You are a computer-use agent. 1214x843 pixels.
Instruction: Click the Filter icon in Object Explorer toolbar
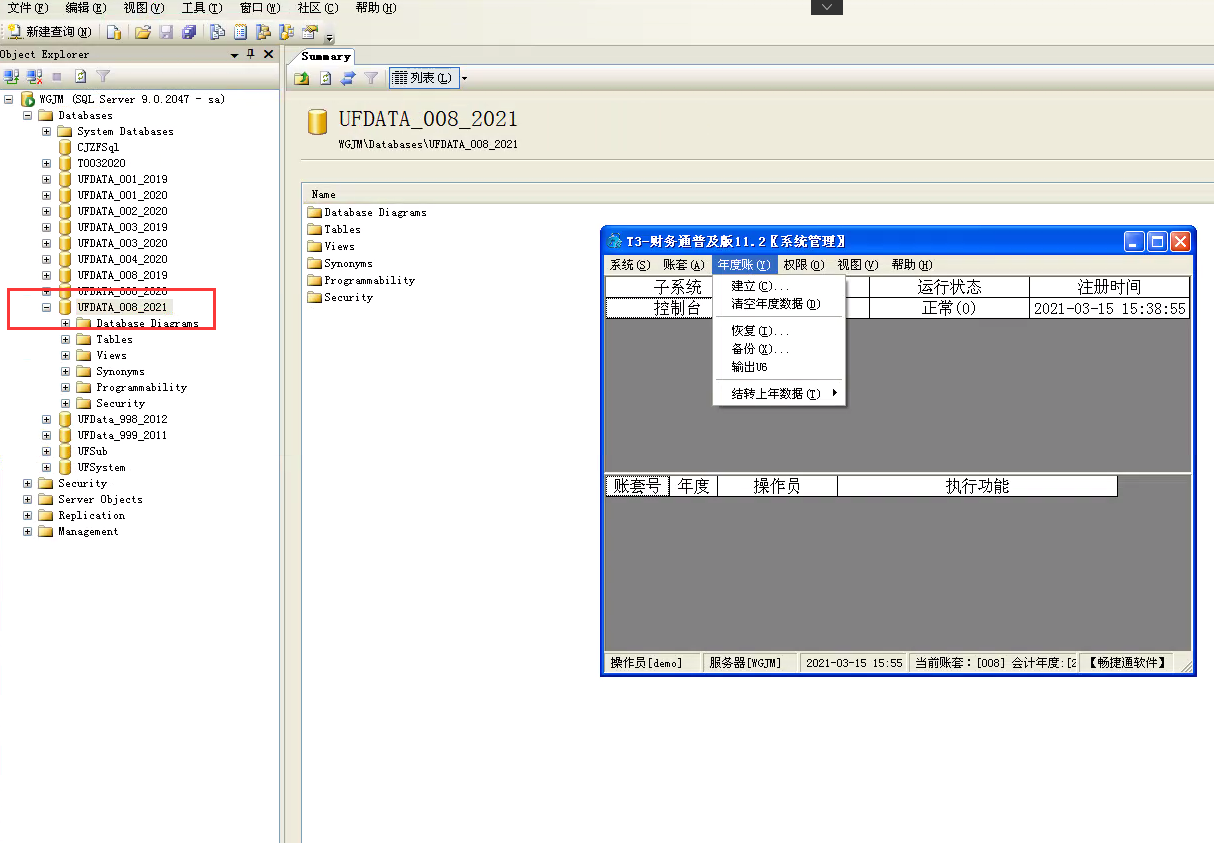pyautogui.click(x=103, y=76)
